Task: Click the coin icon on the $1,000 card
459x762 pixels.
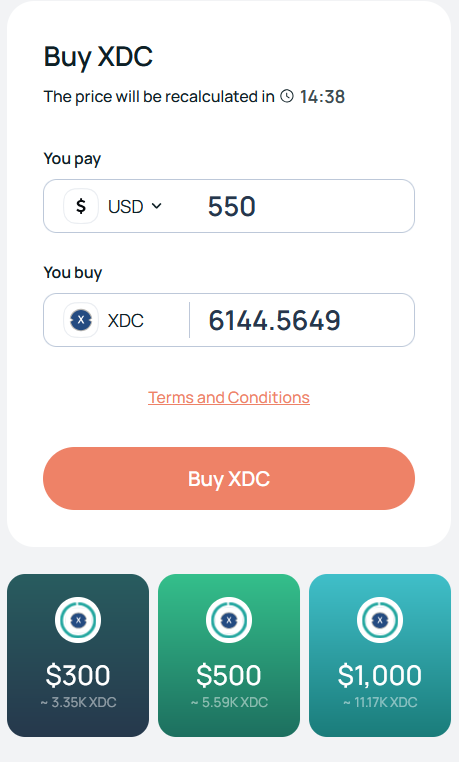Action: (380, 620)
